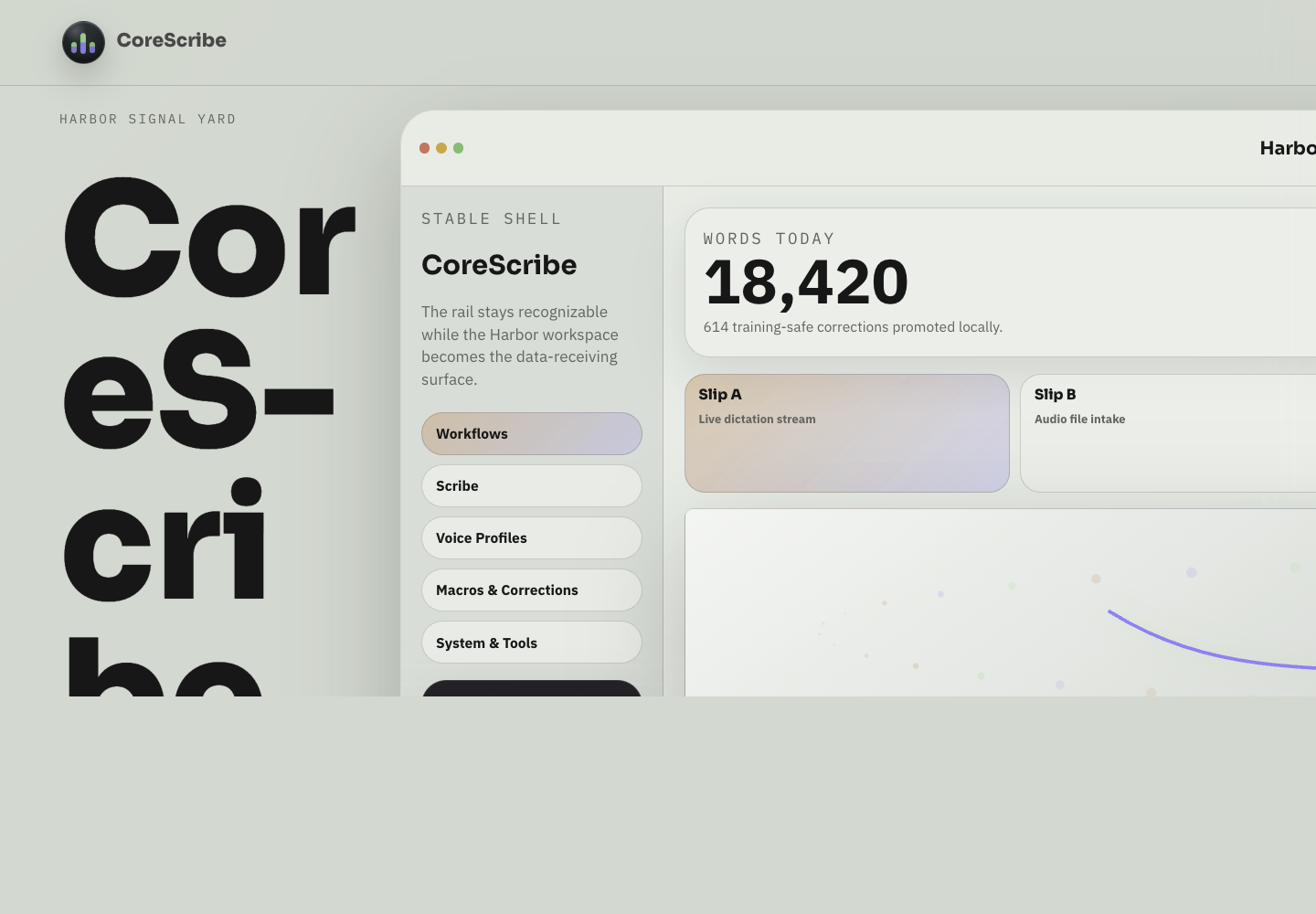Screen dimensions: 1316x914
Task: Click the red window dot
Action: pyautogui.click(x=424, y=148)
